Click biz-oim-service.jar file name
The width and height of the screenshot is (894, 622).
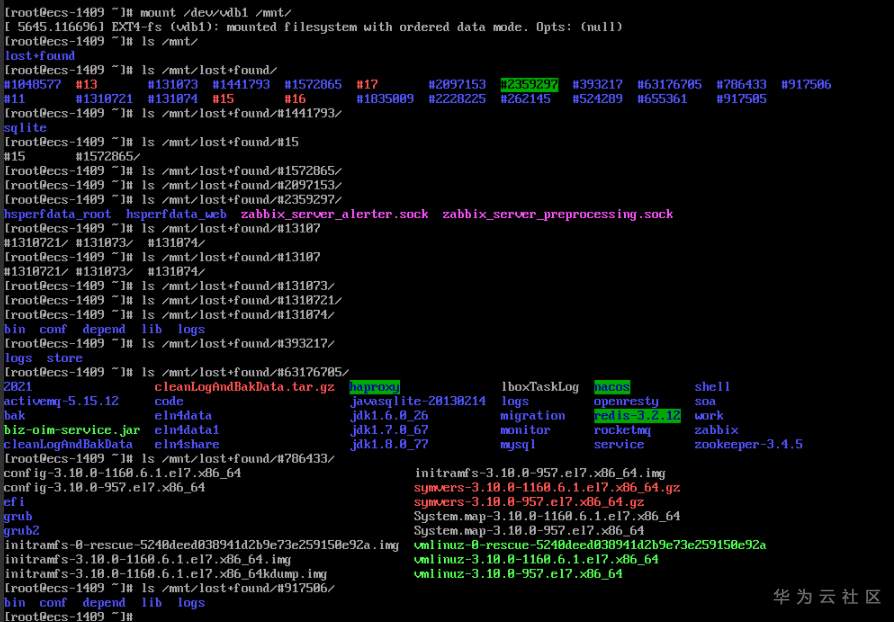[x=72, y=430]
